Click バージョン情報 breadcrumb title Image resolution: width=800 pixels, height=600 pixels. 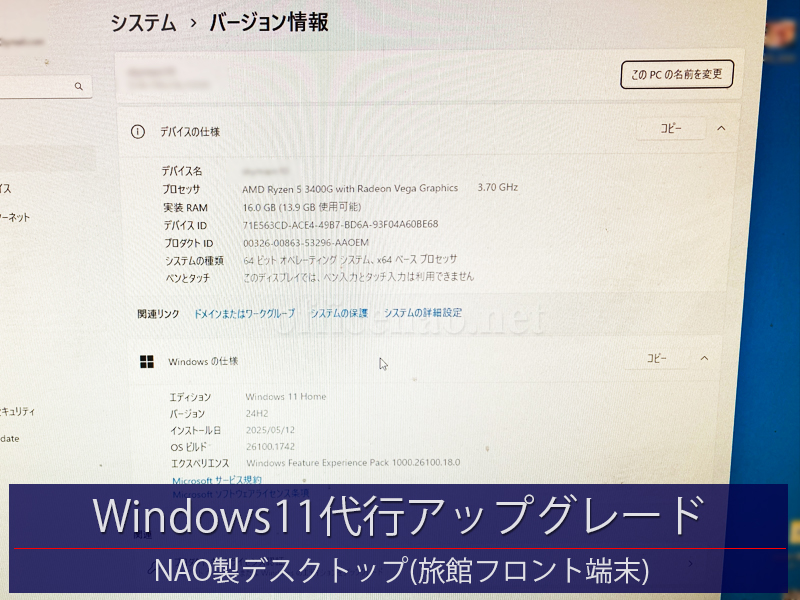[x=269, y=22]
